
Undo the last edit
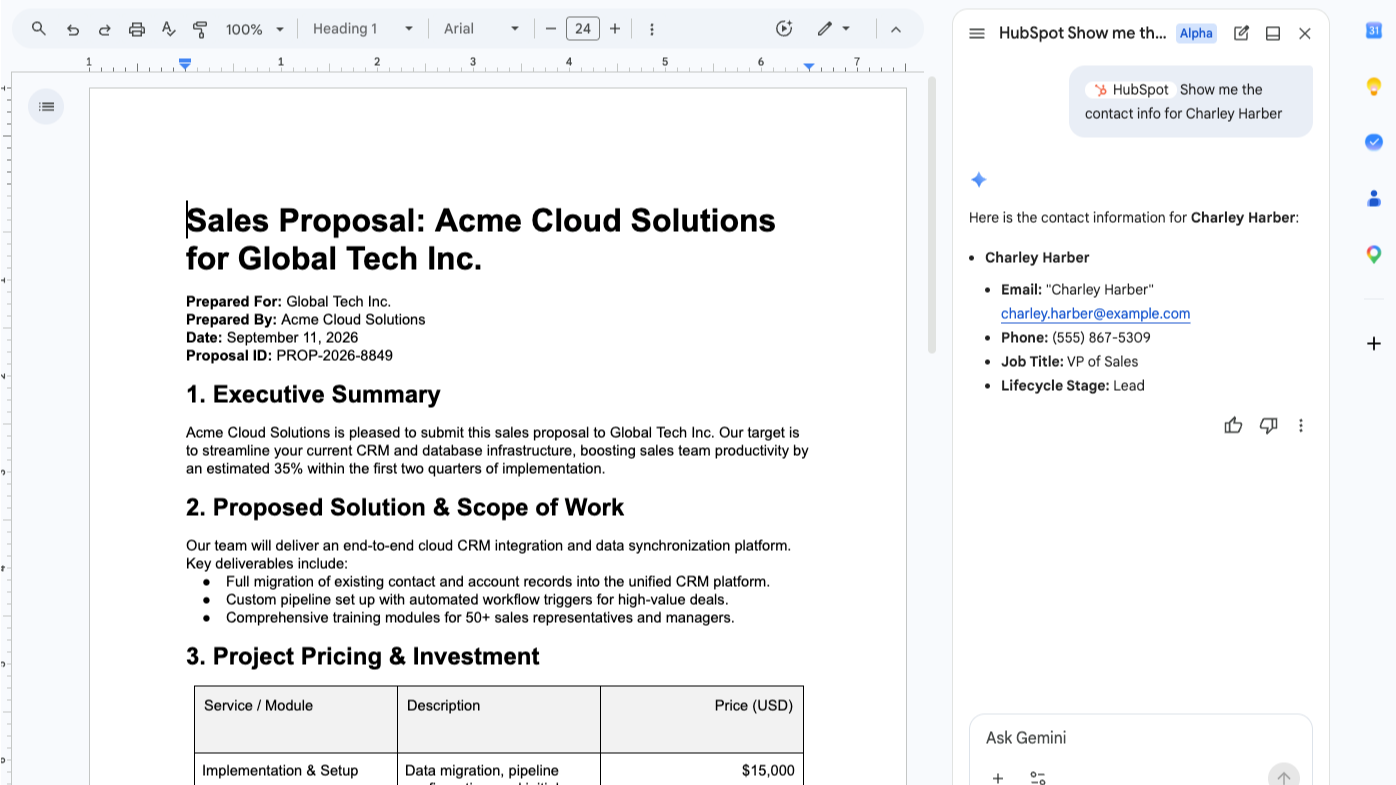click(x=72, y=29)
